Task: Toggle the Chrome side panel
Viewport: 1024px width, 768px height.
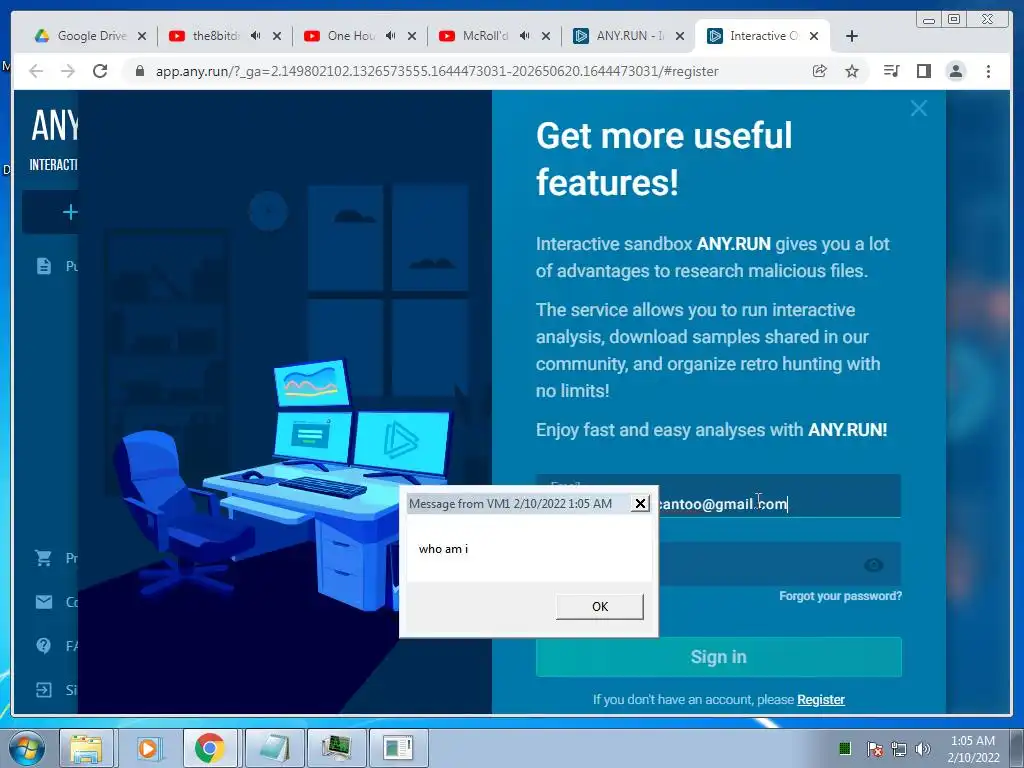Action: 923,71
